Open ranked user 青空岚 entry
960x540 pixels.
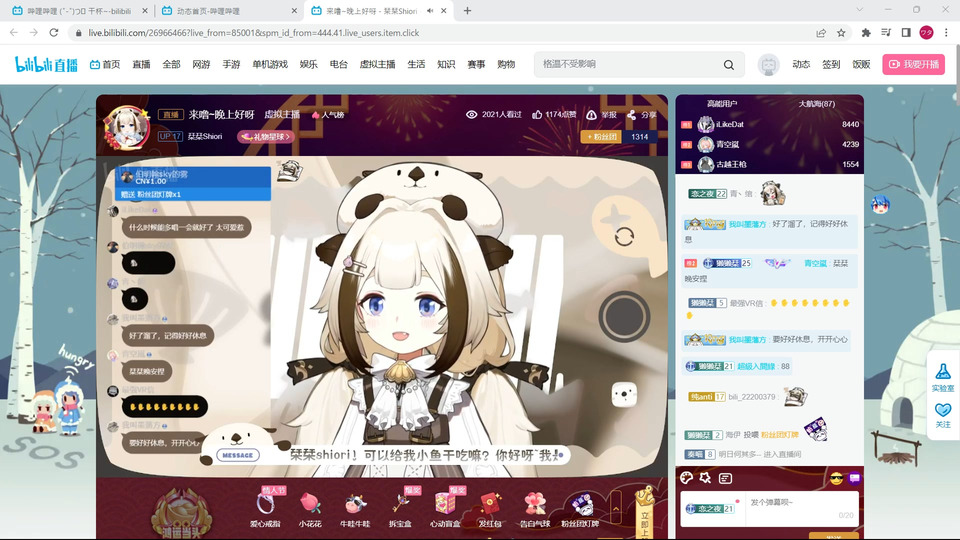tap(770, 144)
